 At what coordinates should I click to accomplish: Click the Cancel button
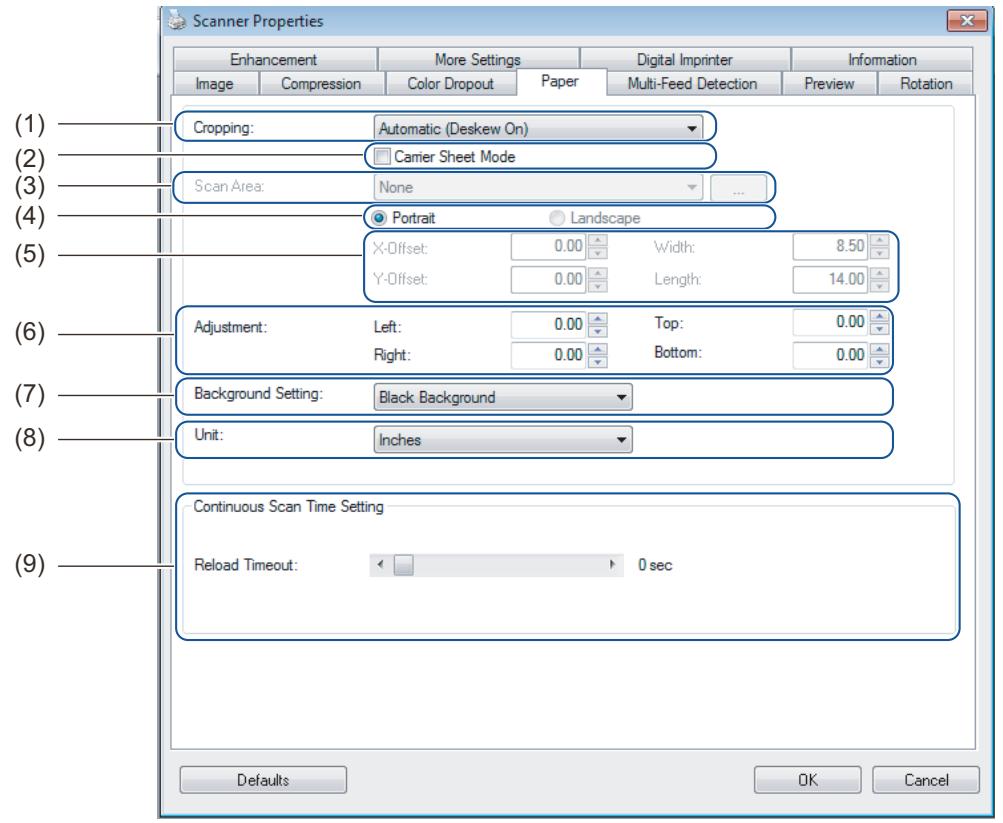(926, 780)
